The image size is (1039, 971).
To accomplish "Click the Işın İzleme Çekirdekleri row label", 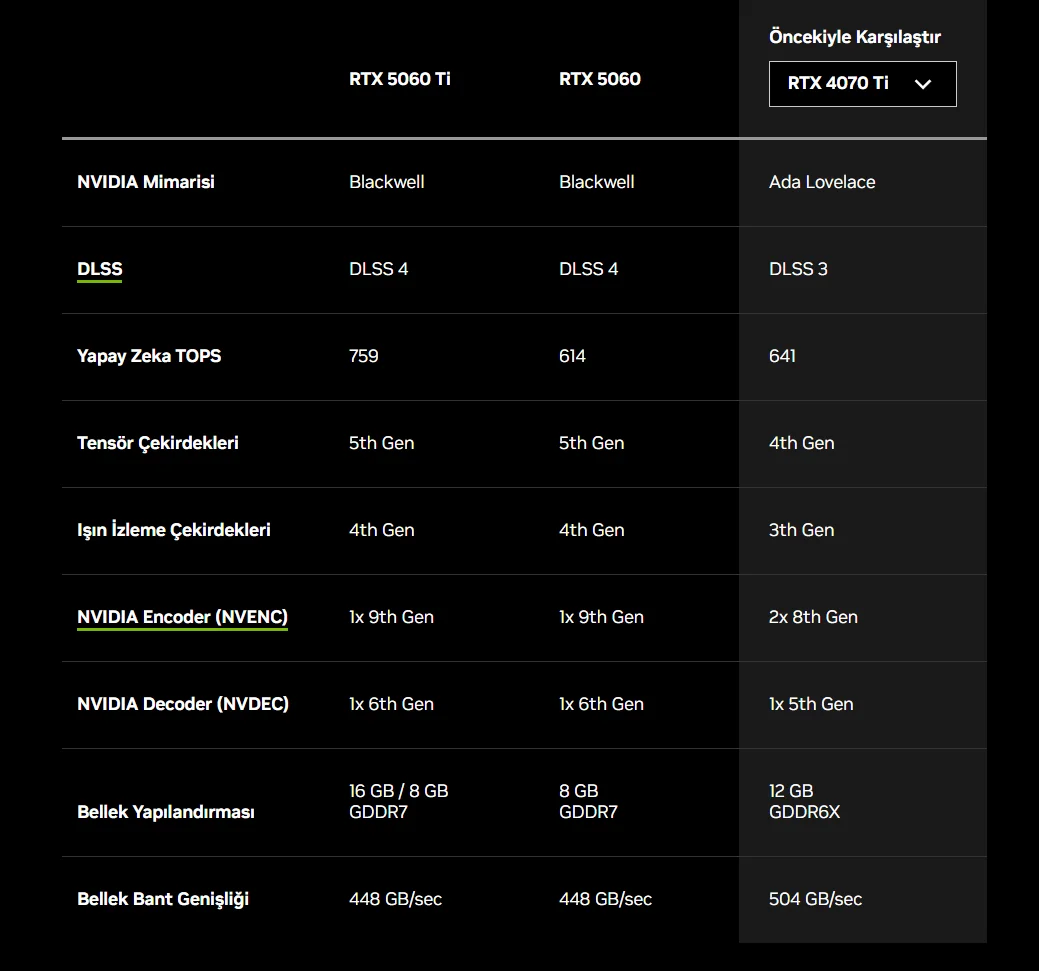I will [173, 530].
